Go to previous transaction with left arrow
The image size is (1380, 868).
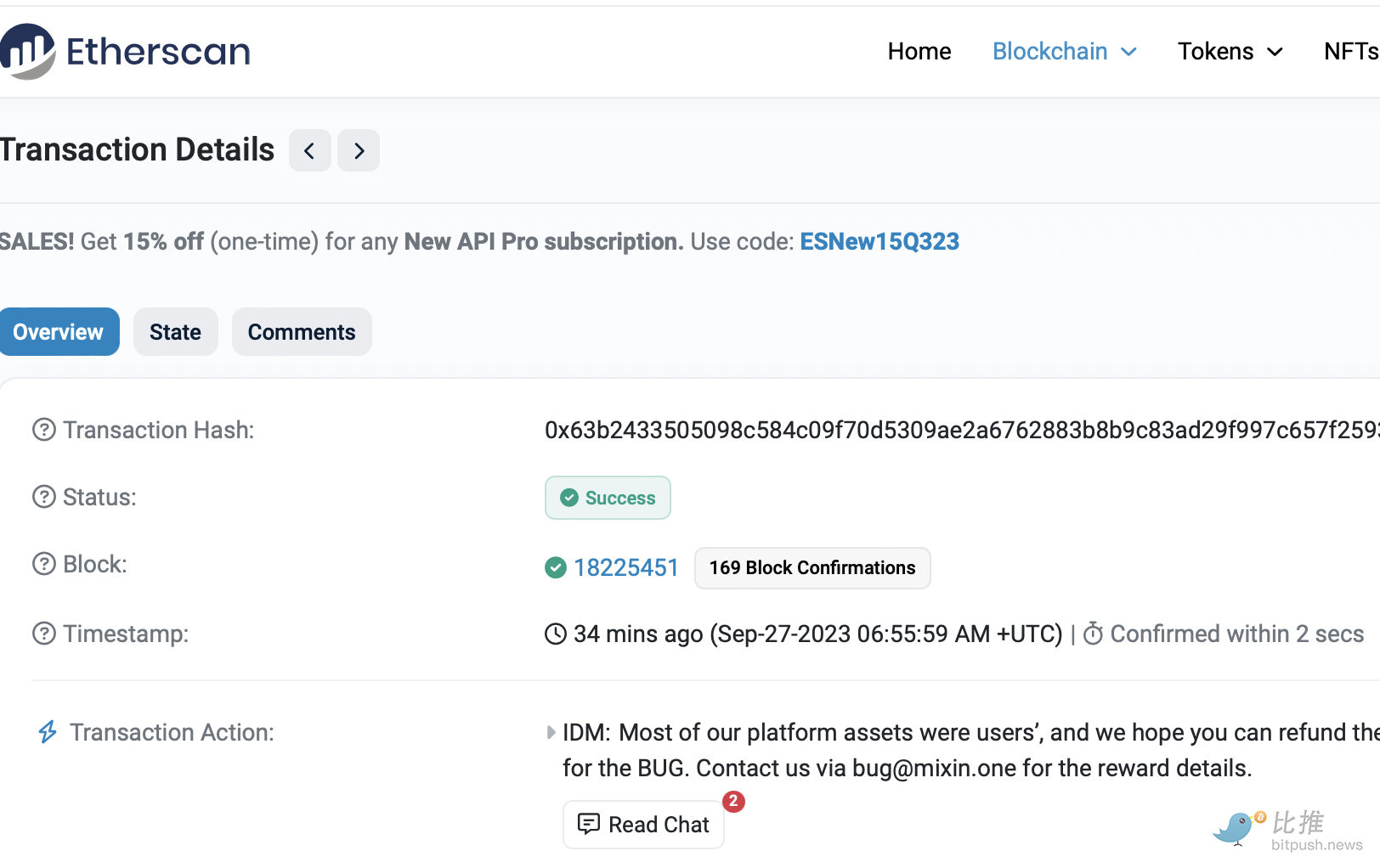point(310,151)
